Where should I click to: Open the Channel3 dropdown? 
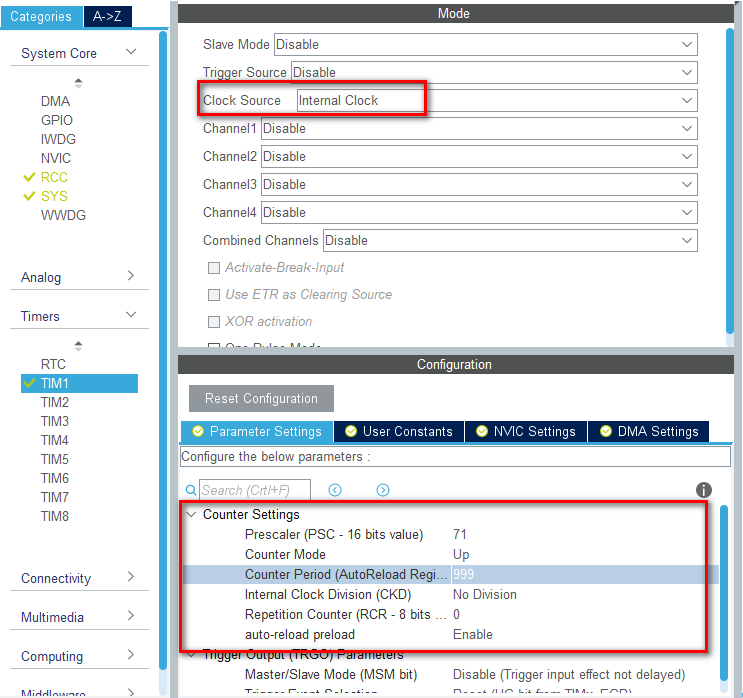[479, 184]
